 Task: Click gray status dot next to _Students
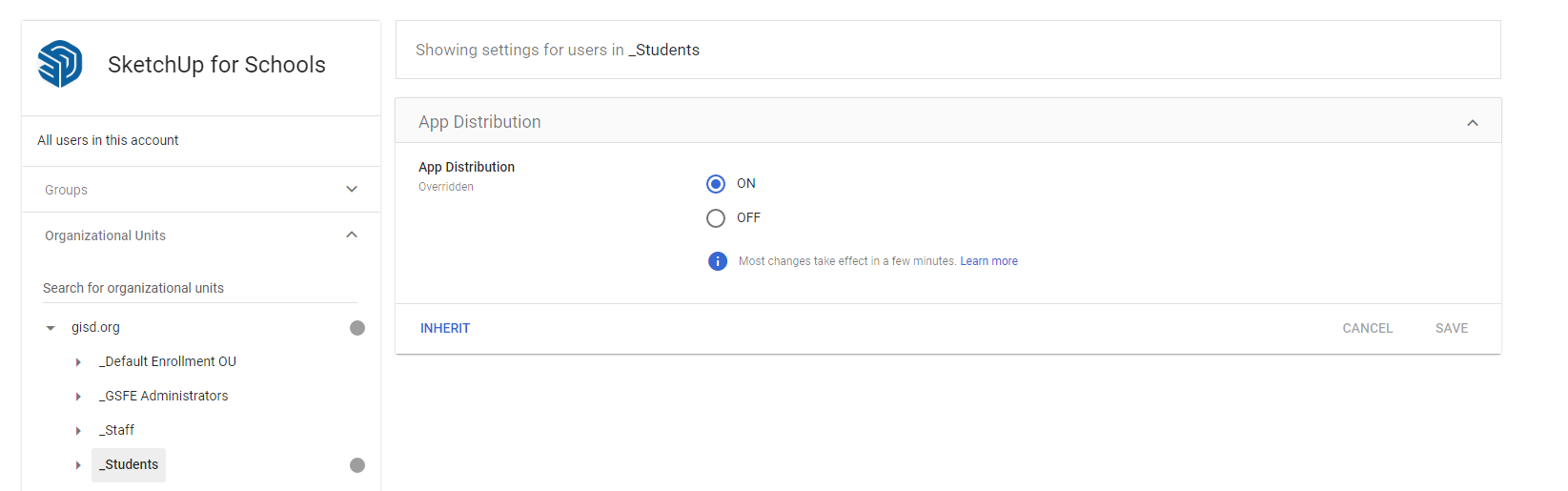(x=357, y=465)
